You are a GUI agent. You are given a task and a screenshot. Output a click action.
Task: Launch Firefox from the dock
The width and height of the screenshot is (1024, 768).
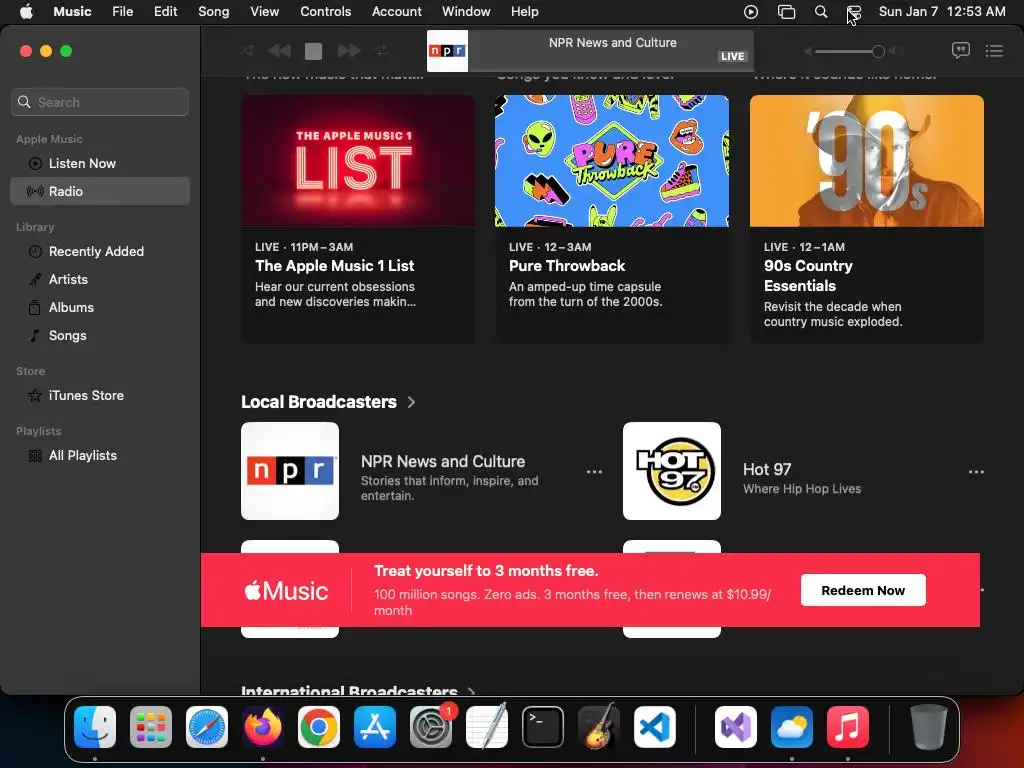[x=263, y=727]
